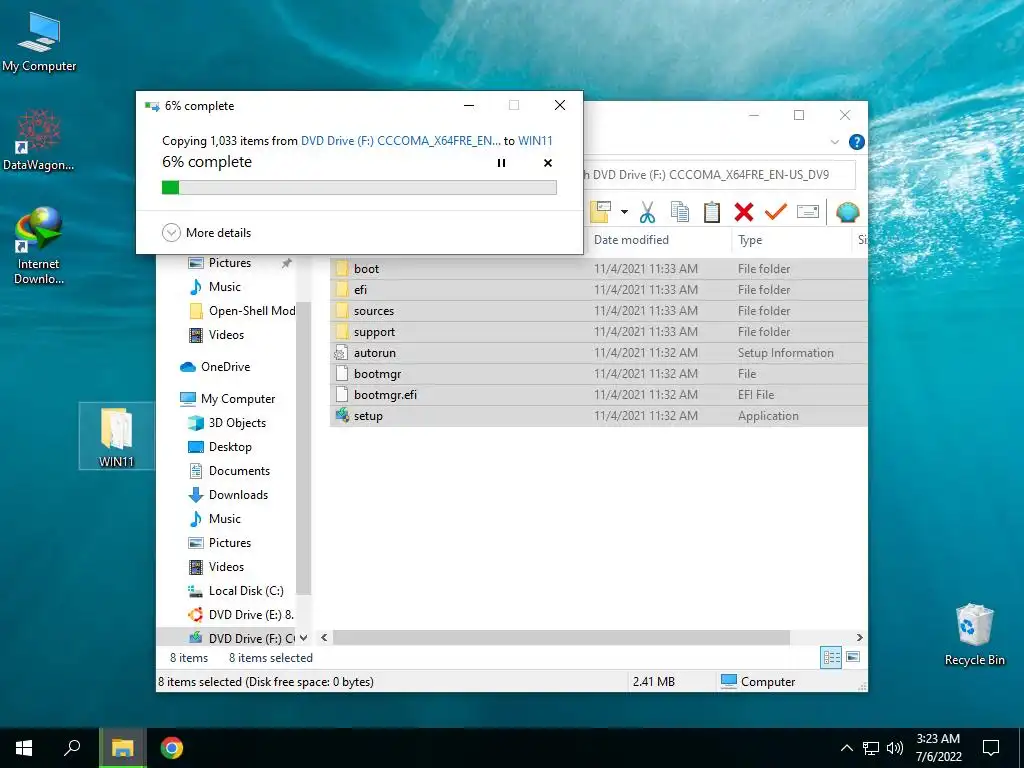Open the WIN11 destination link
Image resolution: width=1024 pixels, height=768 pixels.
point(535,140)
